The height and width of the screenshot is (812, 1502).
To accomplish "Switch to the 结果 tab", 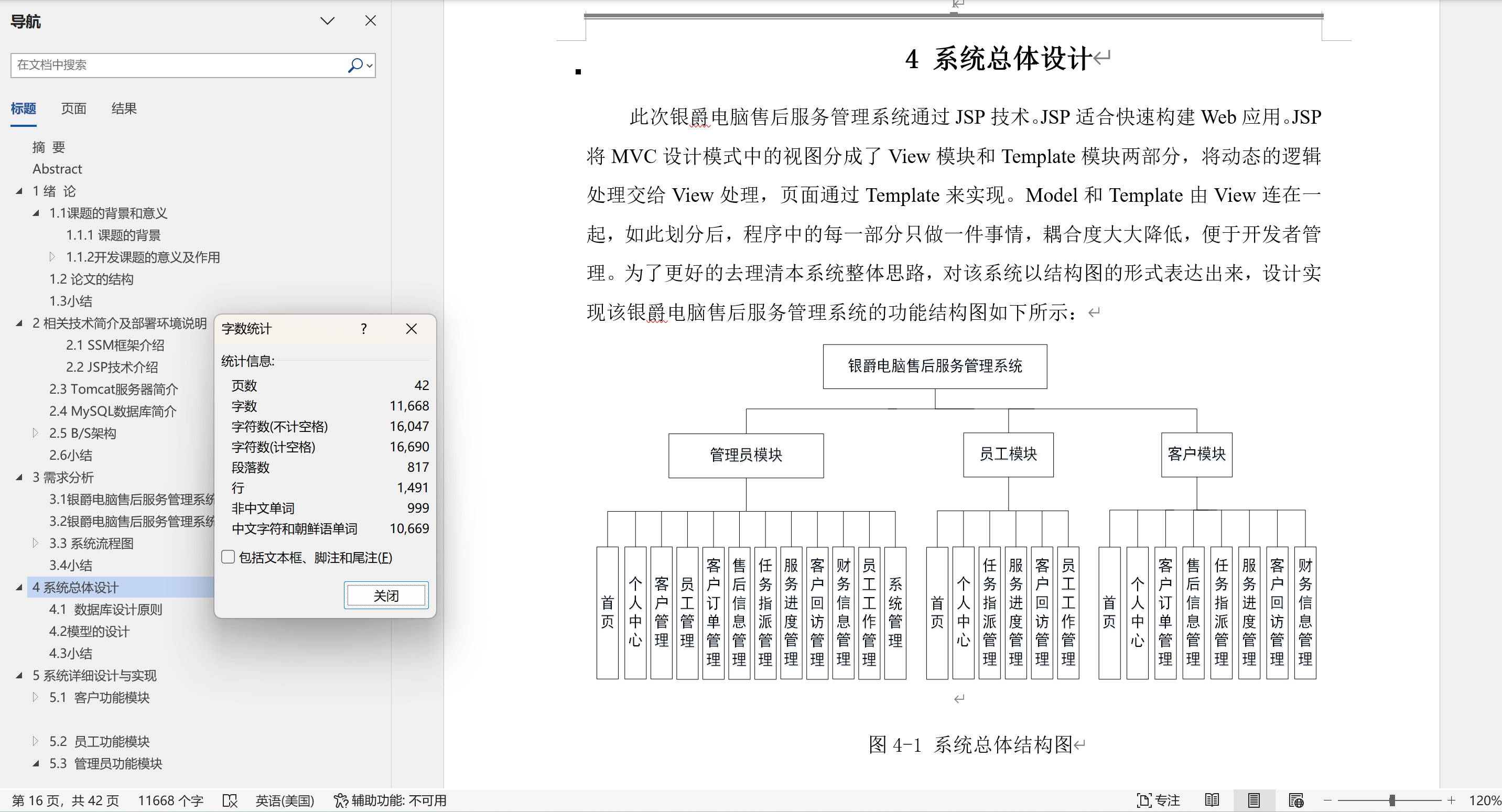I will [124, 109].
